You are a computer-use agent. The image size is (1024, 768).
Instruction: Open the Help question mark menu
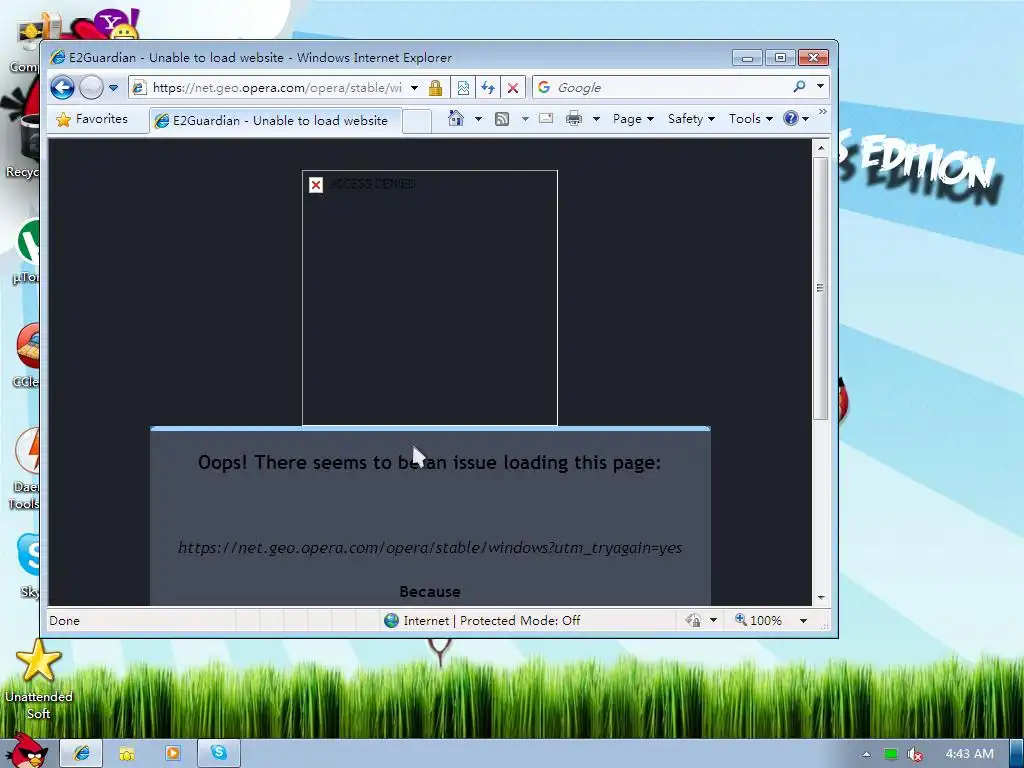796,119
